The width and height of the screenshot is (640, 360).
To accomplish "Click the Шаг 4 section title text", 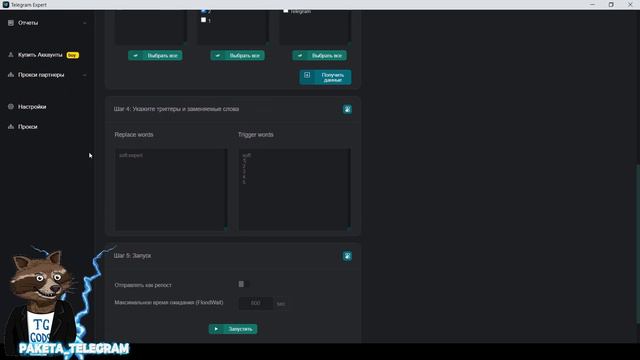I will [x=176, y=109].
